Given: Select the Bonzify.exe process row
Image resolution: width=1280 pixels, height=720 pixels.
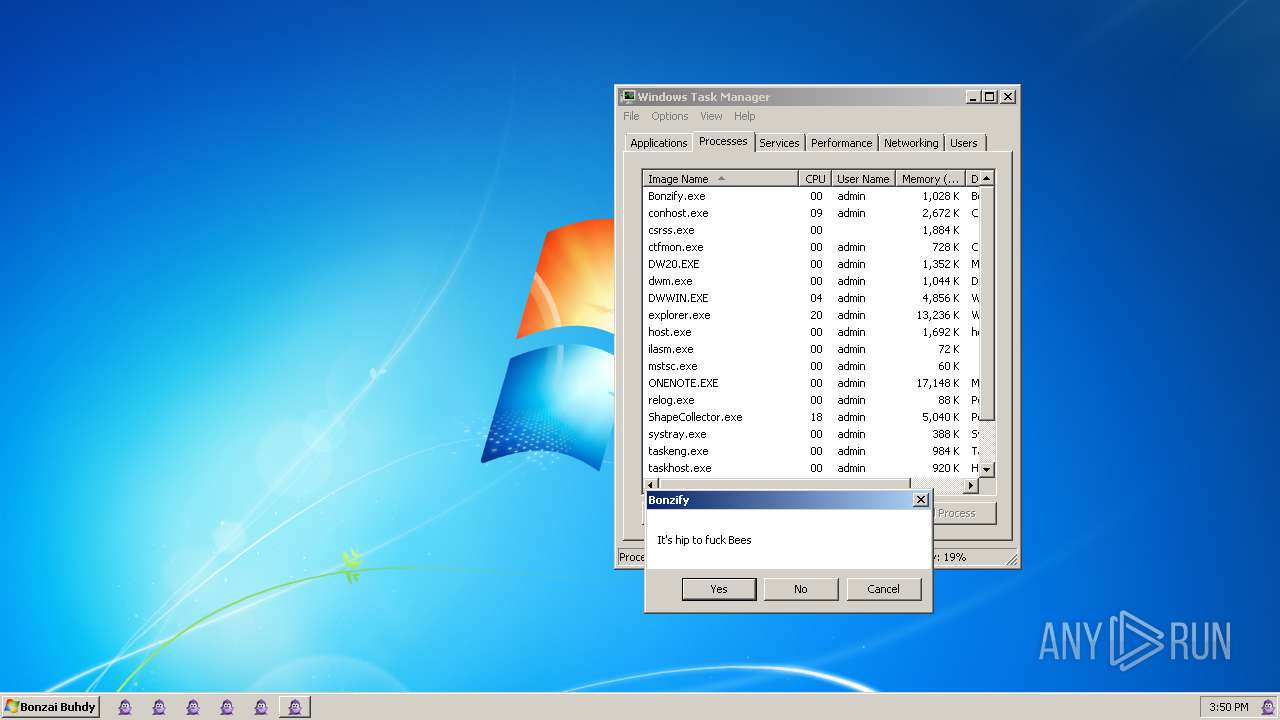Looking at the screenshot, I should point(810,196).
